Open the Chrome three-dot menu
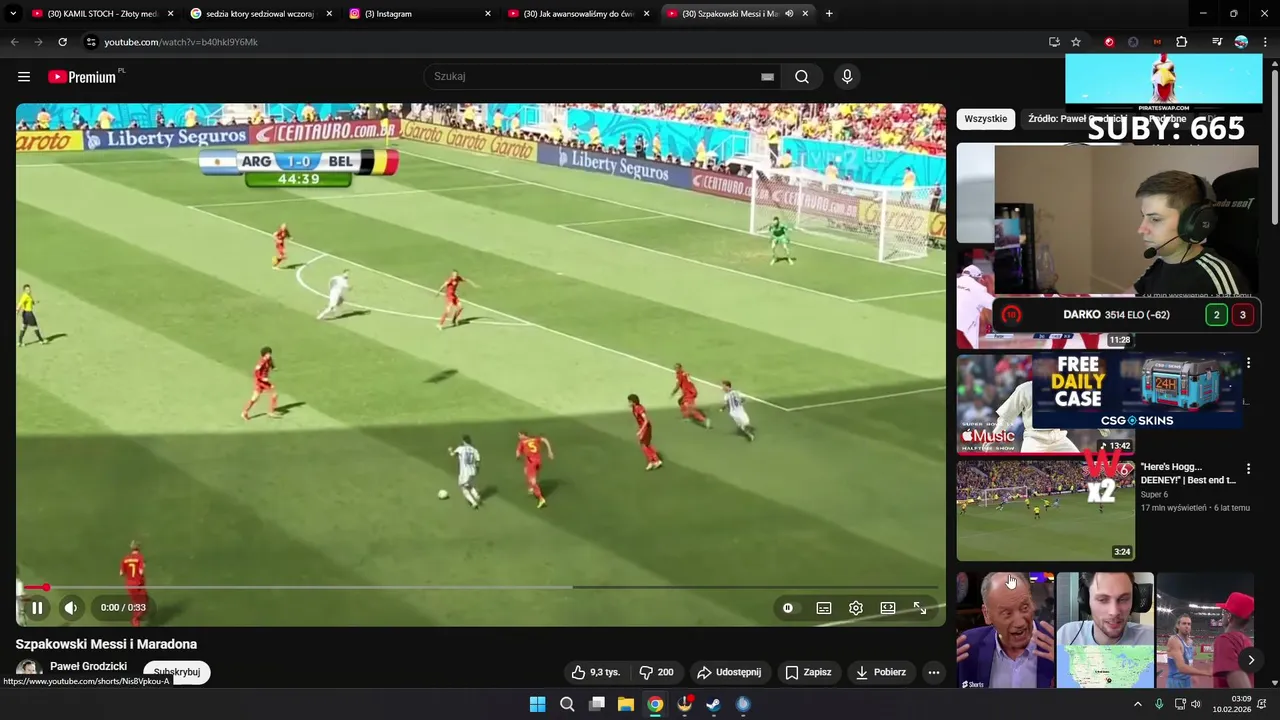Image resolution: width=1280 pixels, height=720 pixels. (x=1265, y=42)
